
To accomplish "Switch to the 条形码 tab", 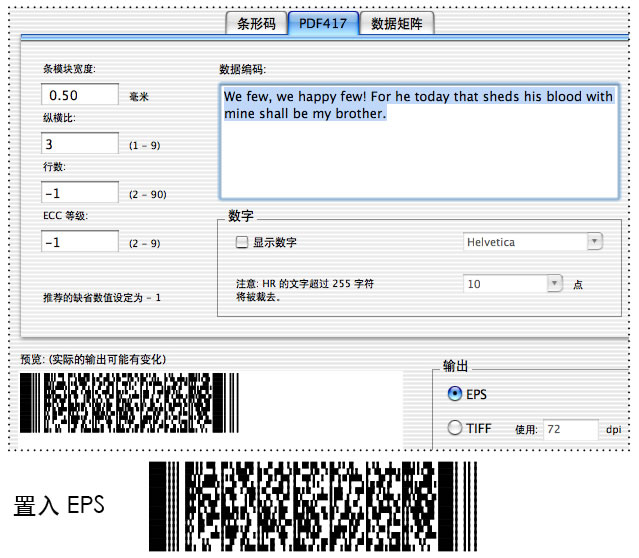I will (x=254, y=24).
